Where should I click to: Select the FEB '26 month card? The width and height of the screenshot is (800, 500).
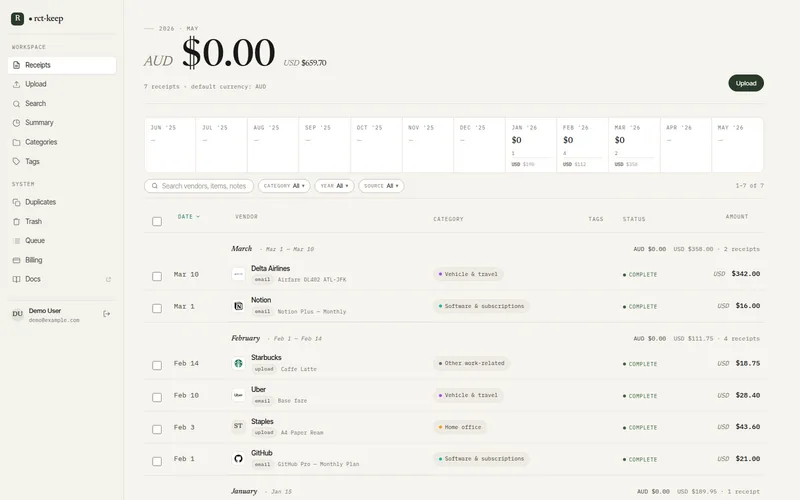[582, 145]
